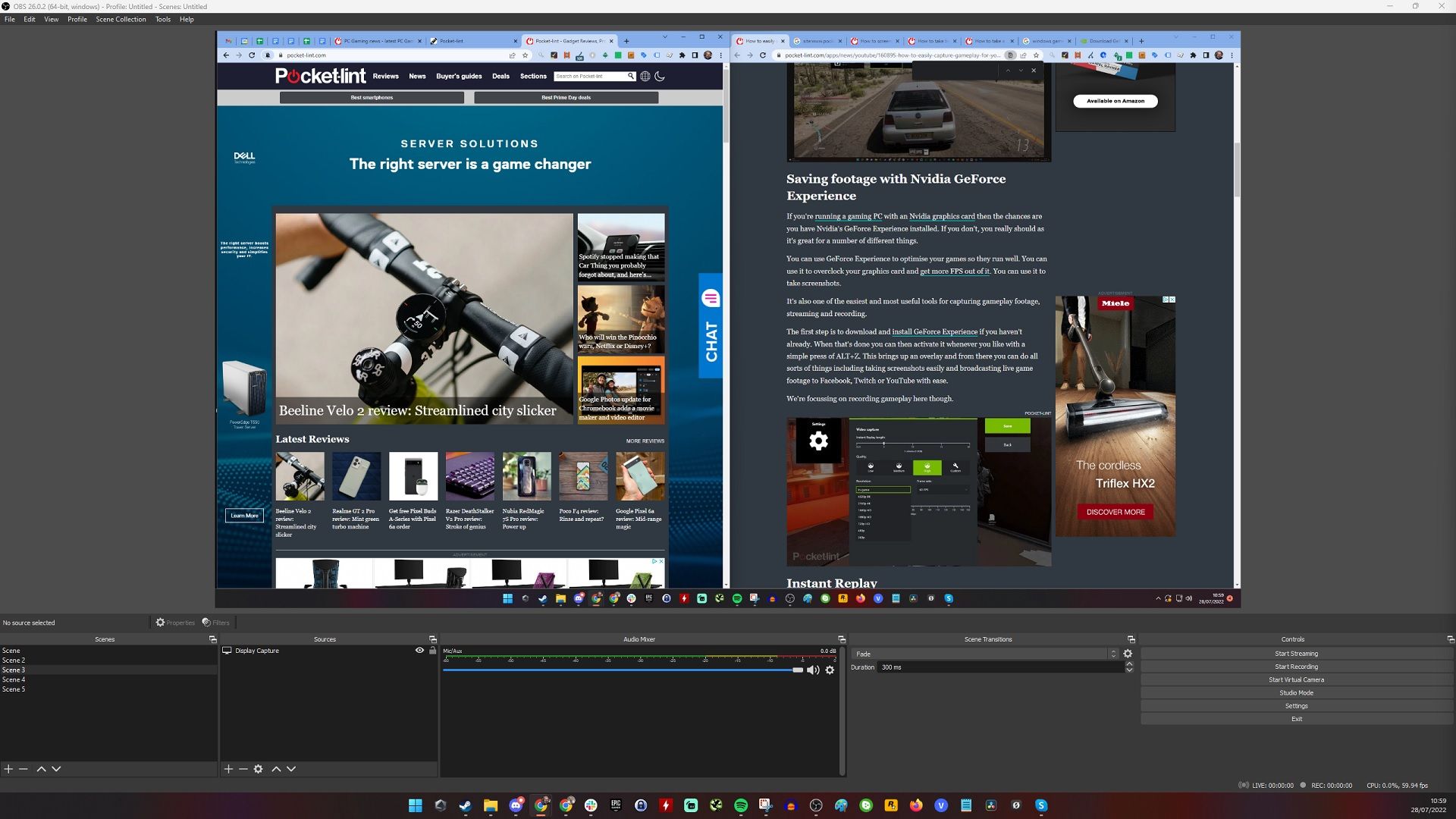The width and height of the screenshot is (1456, 819).
Task: Click the 'LIVE: 00:00:00' status text
Action: coord(1272,786)
